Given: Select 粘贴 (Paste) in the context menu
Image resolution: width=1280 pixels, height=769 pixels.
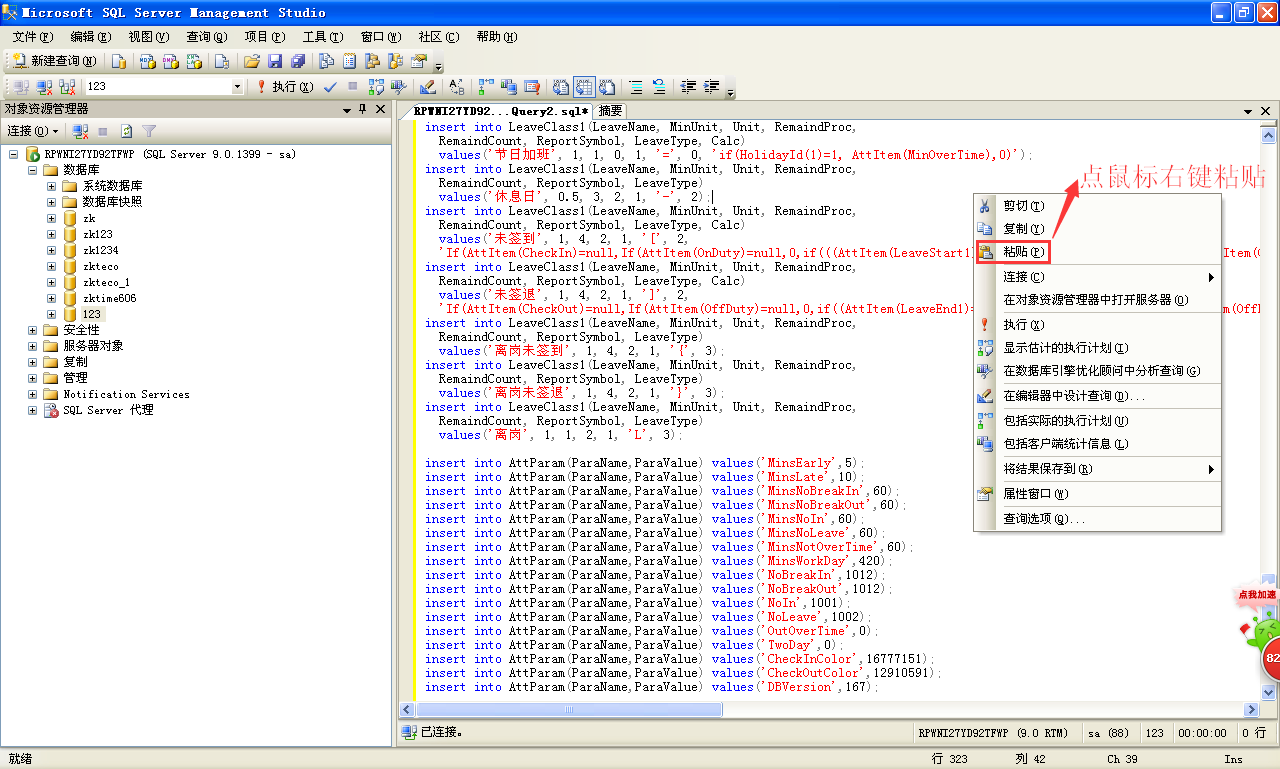Looking at the screenshot, I should 1022,252.
